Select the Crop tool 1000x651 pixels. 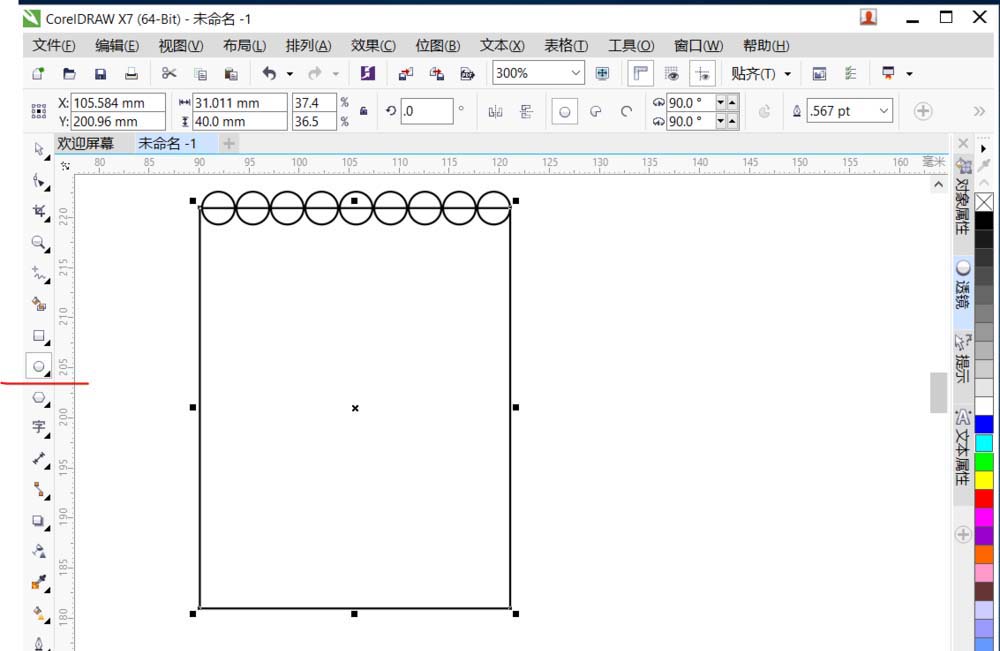(40, 212)
